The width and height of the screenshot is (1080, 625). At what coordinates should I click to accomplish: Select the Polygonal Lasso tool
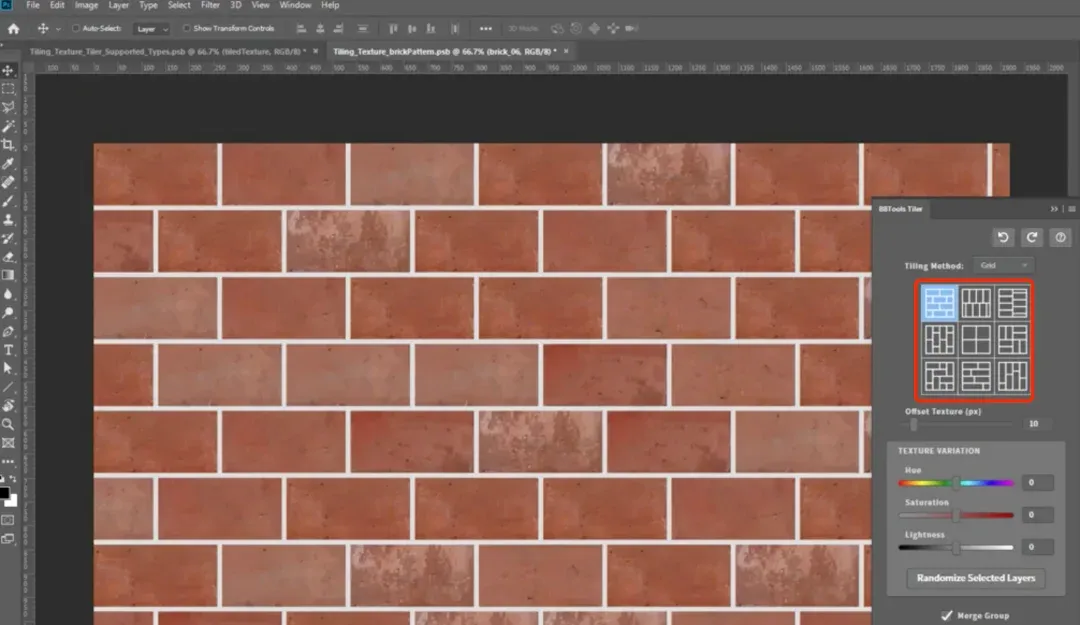8,107
